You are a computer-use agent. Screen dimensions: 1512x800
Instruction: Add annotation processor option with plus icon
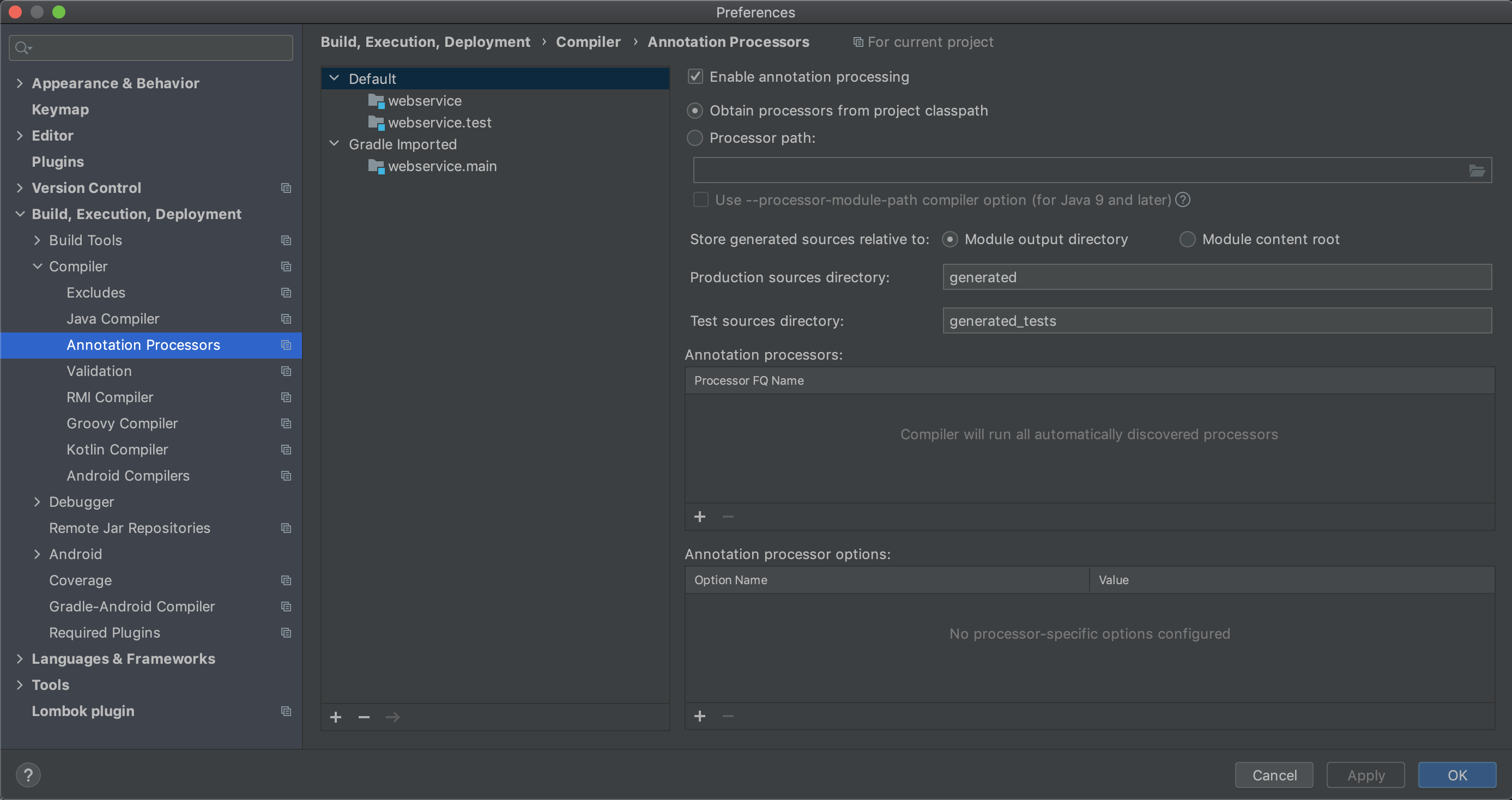point(700,716)
